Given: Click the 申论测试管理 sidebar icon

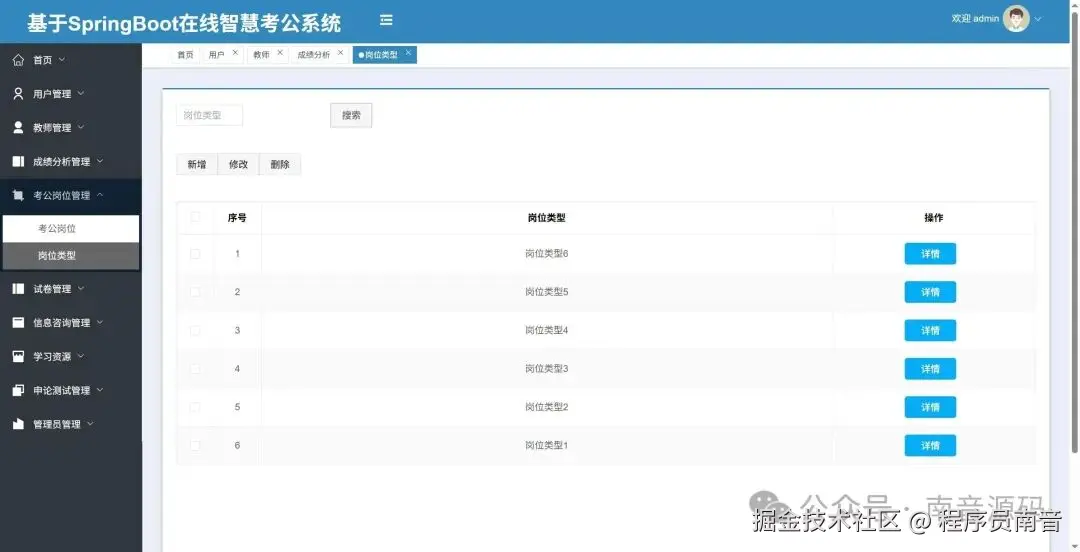Looking at the screenshot, I should [x=19, y=390].
